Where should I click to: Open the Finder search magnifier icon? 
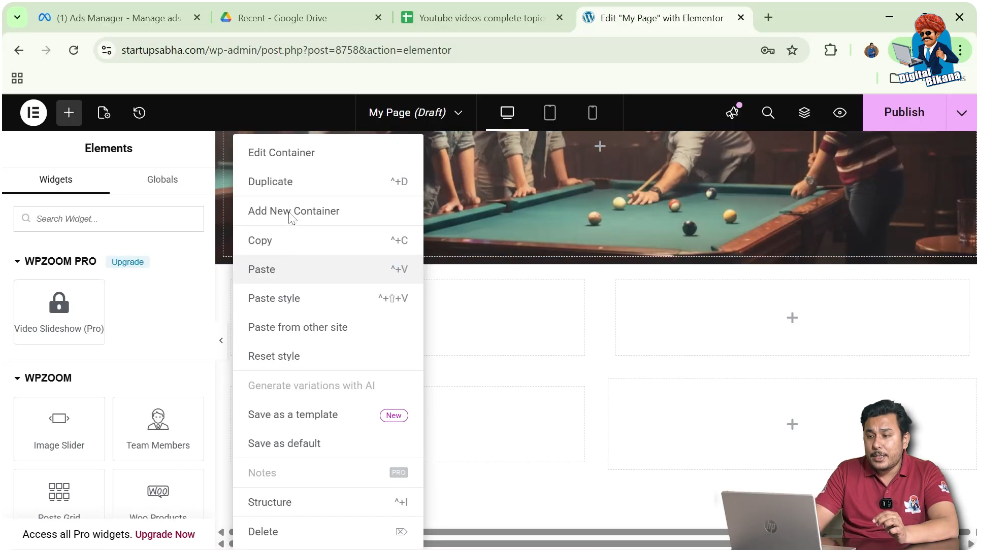click(768, 113)
